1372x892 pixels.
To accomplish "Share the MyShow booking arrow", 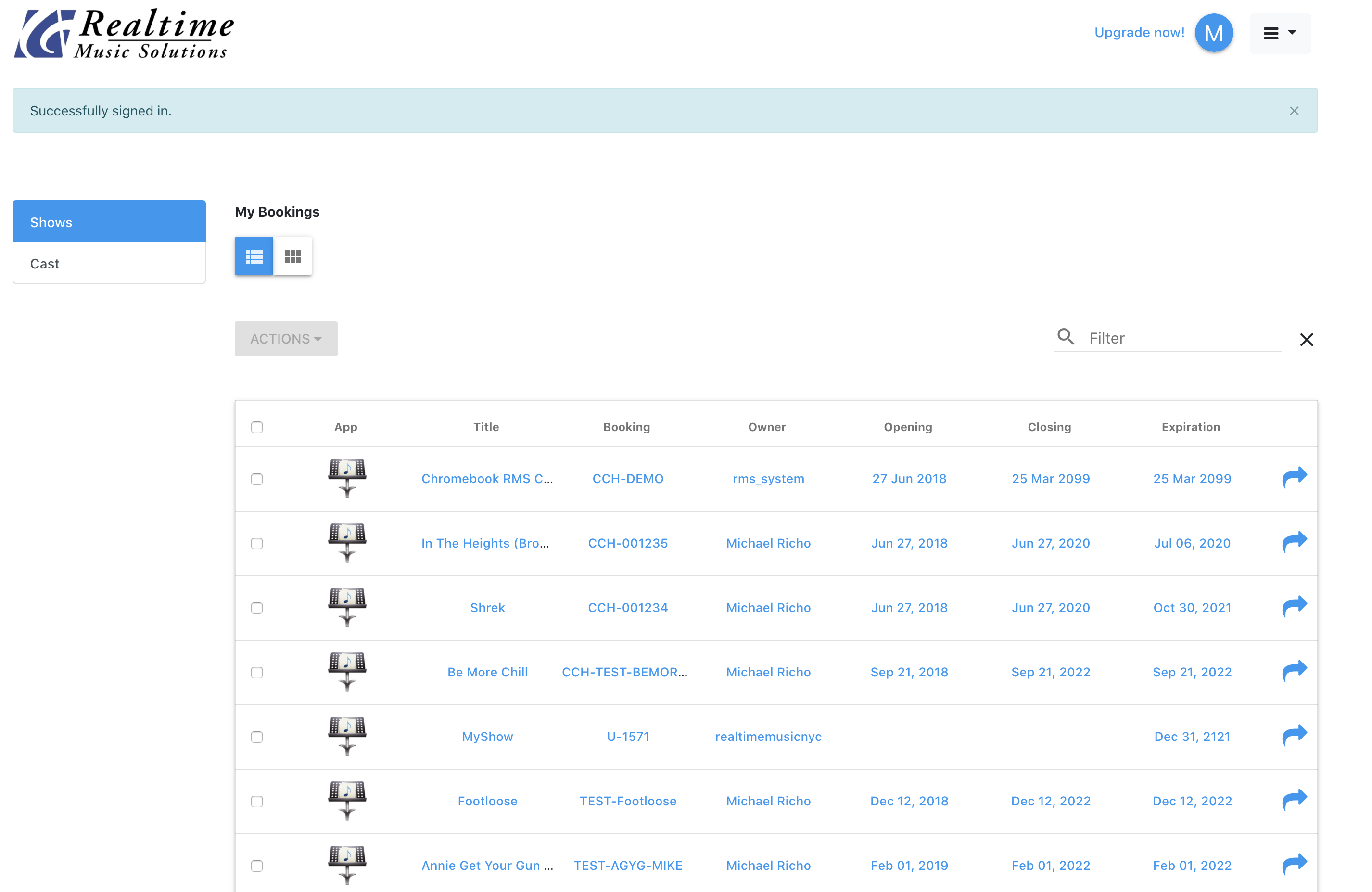I will coord(1294,736).
